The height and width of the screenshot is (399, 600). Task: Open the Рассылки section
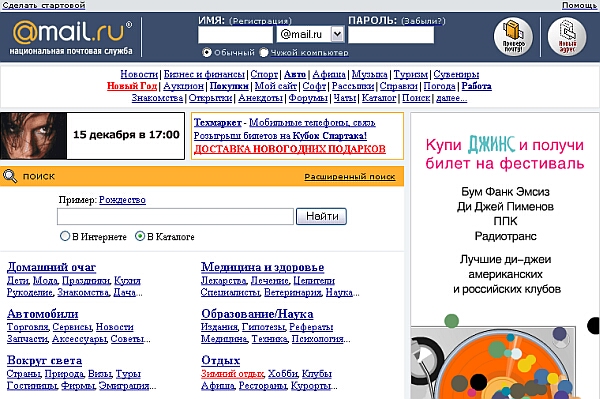pos(353,86)
